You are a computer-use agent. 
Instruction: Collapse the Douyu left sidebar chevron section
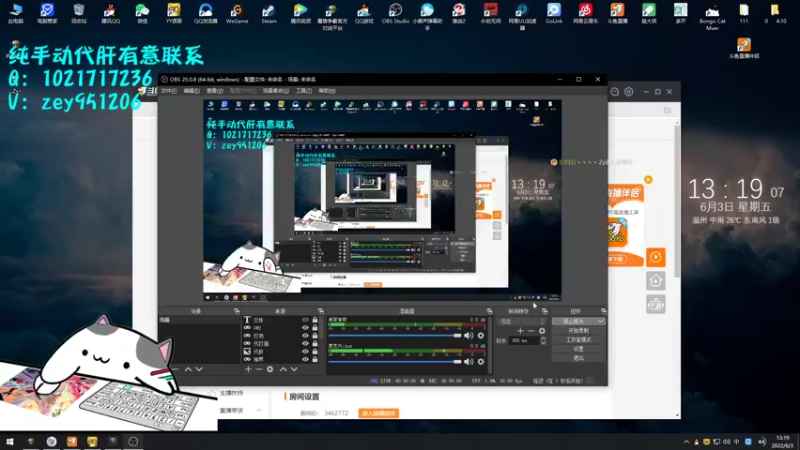[x=259, y=410]
